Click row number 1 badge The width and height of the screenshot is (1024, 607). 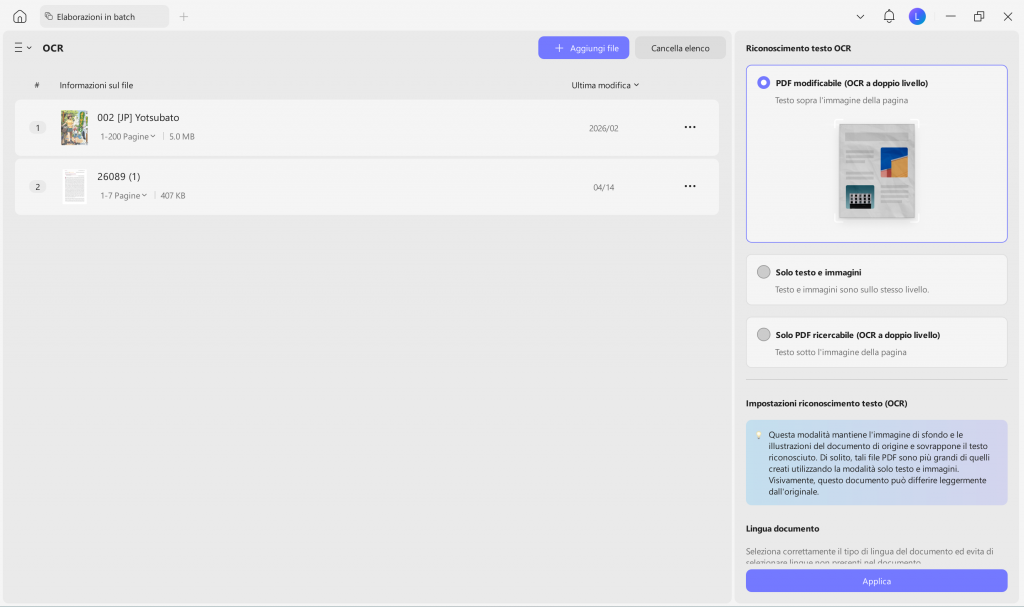point(37,127)
